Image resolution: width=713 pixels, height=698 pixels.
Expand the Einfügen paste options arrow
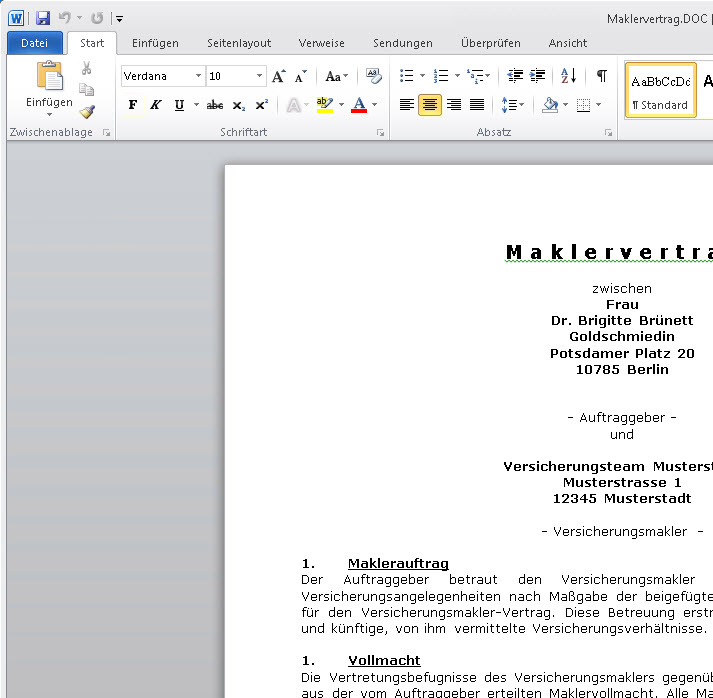pyautogui.click(x=49, y=115)
